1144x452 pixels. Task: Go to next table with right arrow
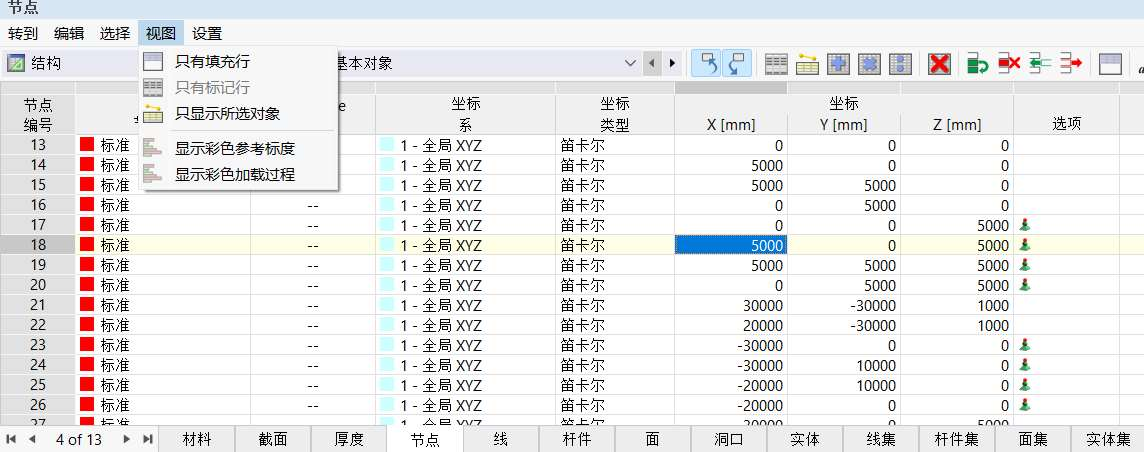672,63
